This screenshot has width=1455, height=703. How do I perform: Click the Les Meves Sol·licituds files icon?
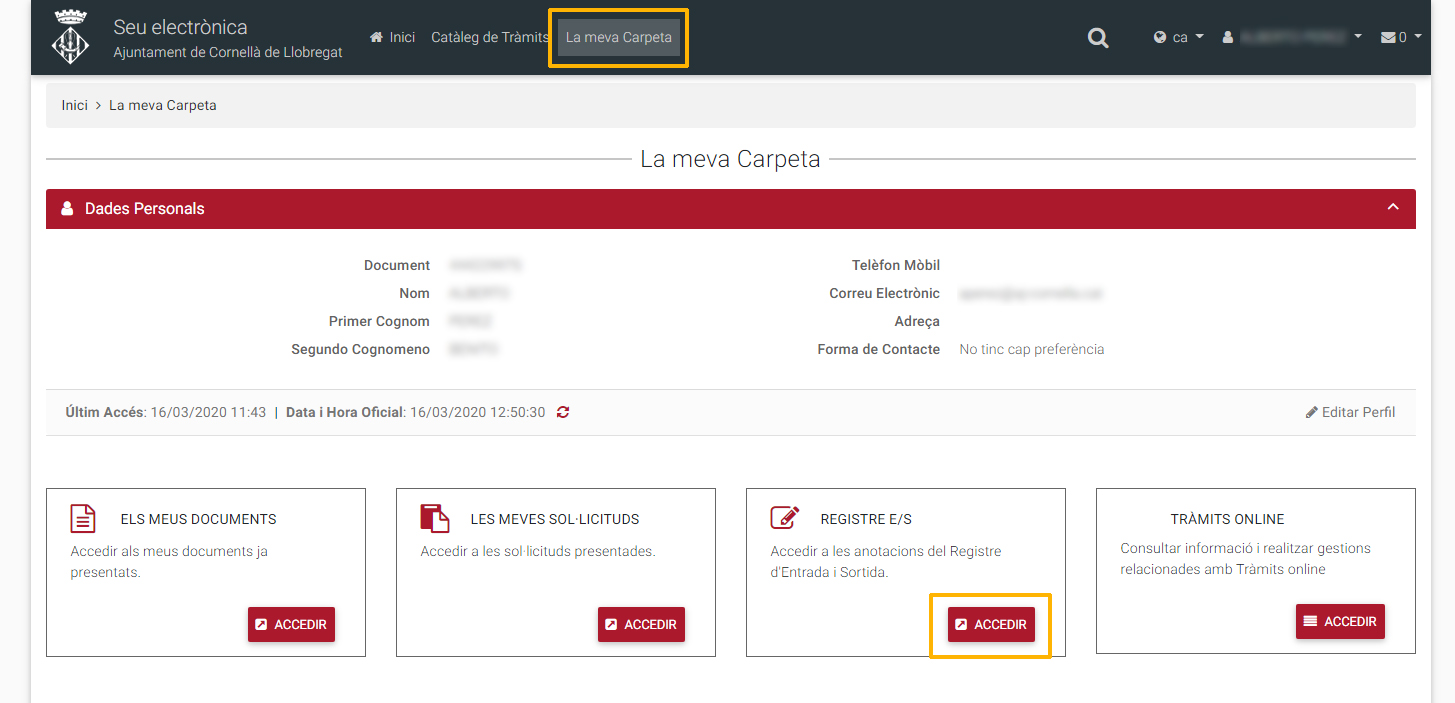point(434,518)
